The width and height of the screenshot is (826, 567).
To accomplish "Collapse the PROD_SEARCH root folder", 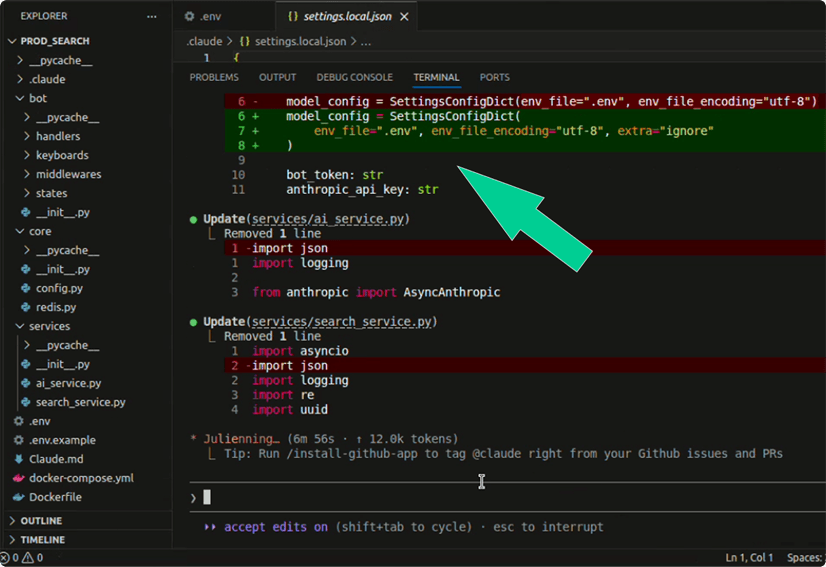I will point(12,41).
